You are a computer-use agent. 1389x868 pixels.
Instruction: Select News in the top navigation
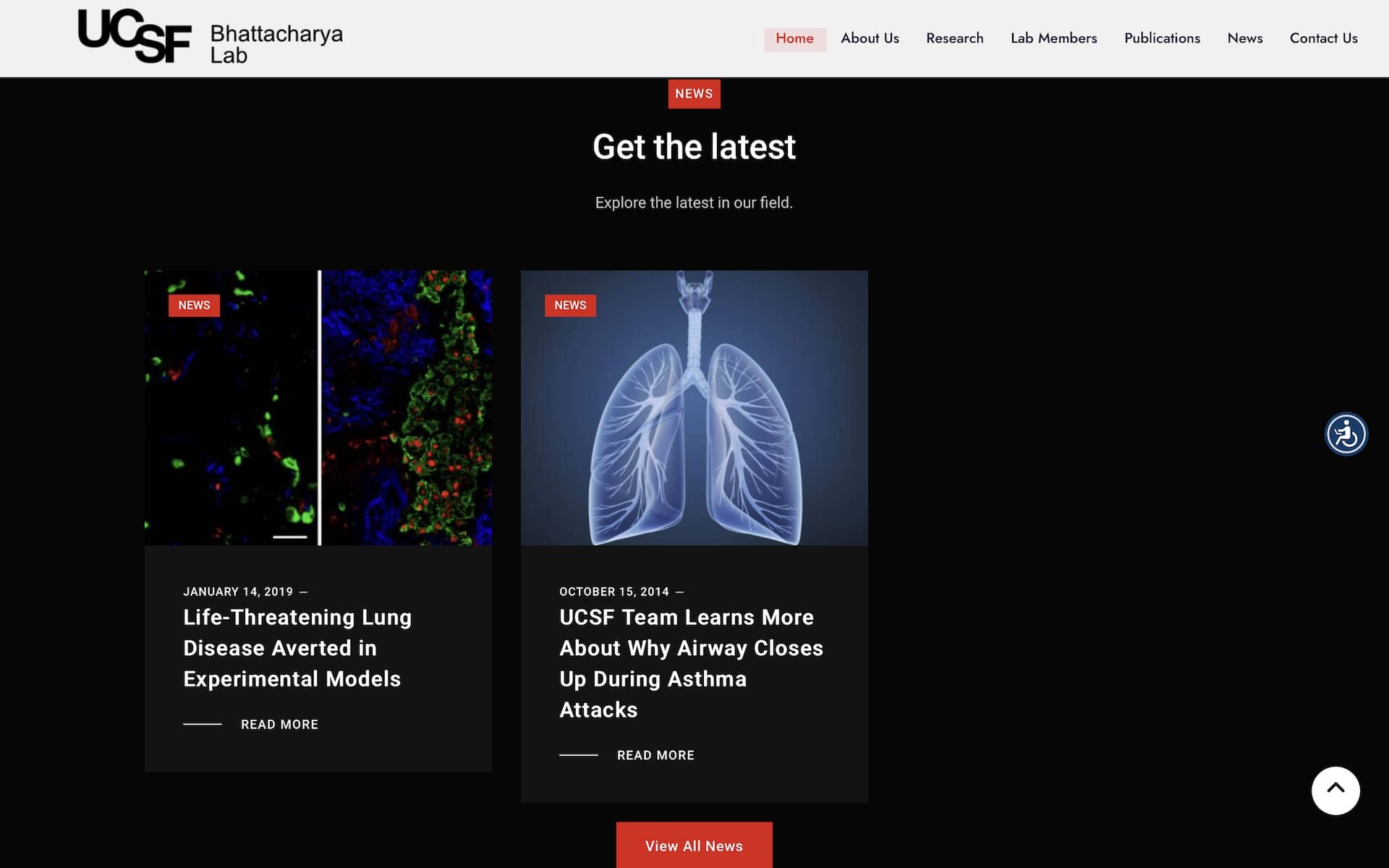(x=1244, y=38)
